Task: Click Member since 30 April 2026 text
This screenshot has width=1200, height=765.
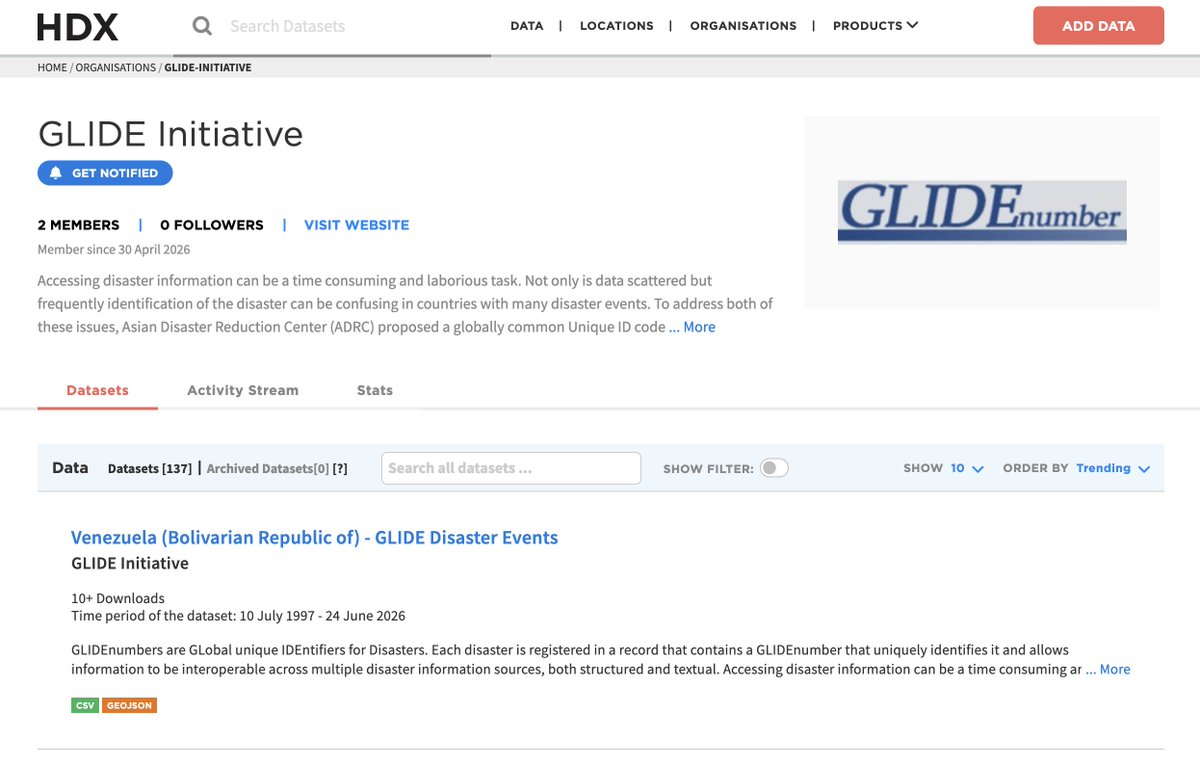Action: 114,249
